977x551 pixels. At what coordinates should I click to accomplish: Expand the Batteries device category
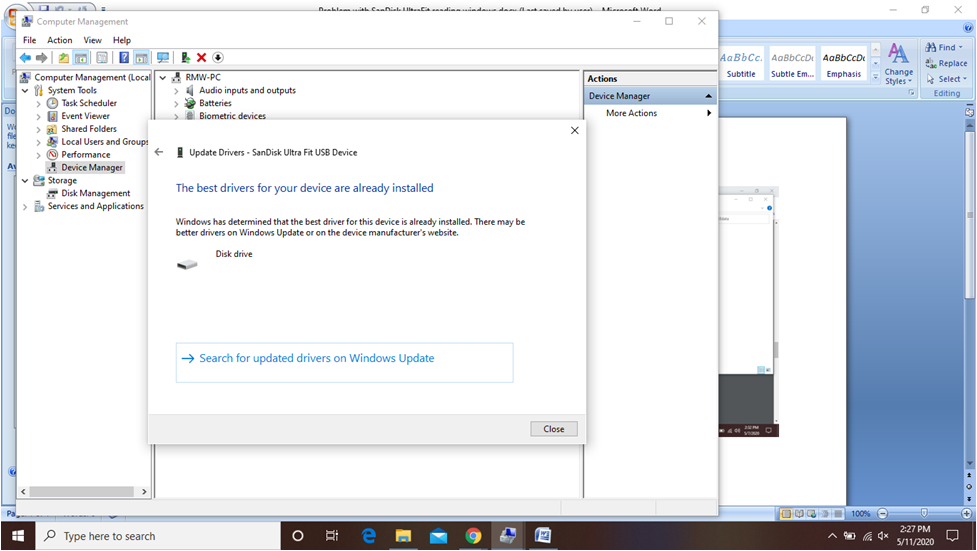coord(176,103)
